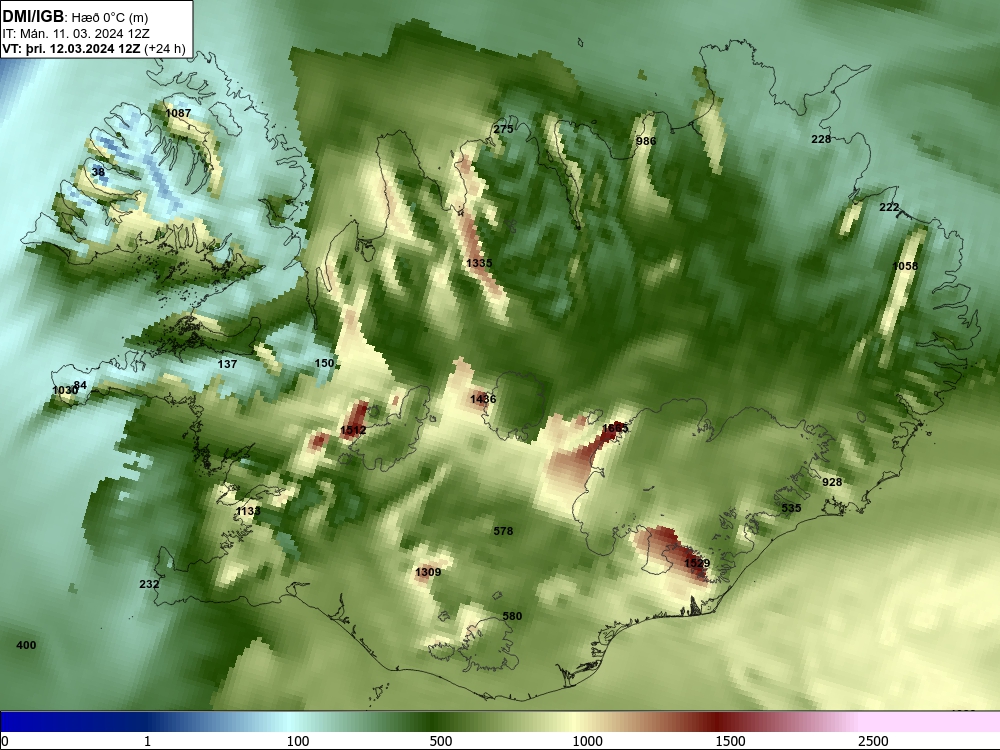Click the map value 1335
The width and height of the screenshot is (1000, 750).
(479, 263)
